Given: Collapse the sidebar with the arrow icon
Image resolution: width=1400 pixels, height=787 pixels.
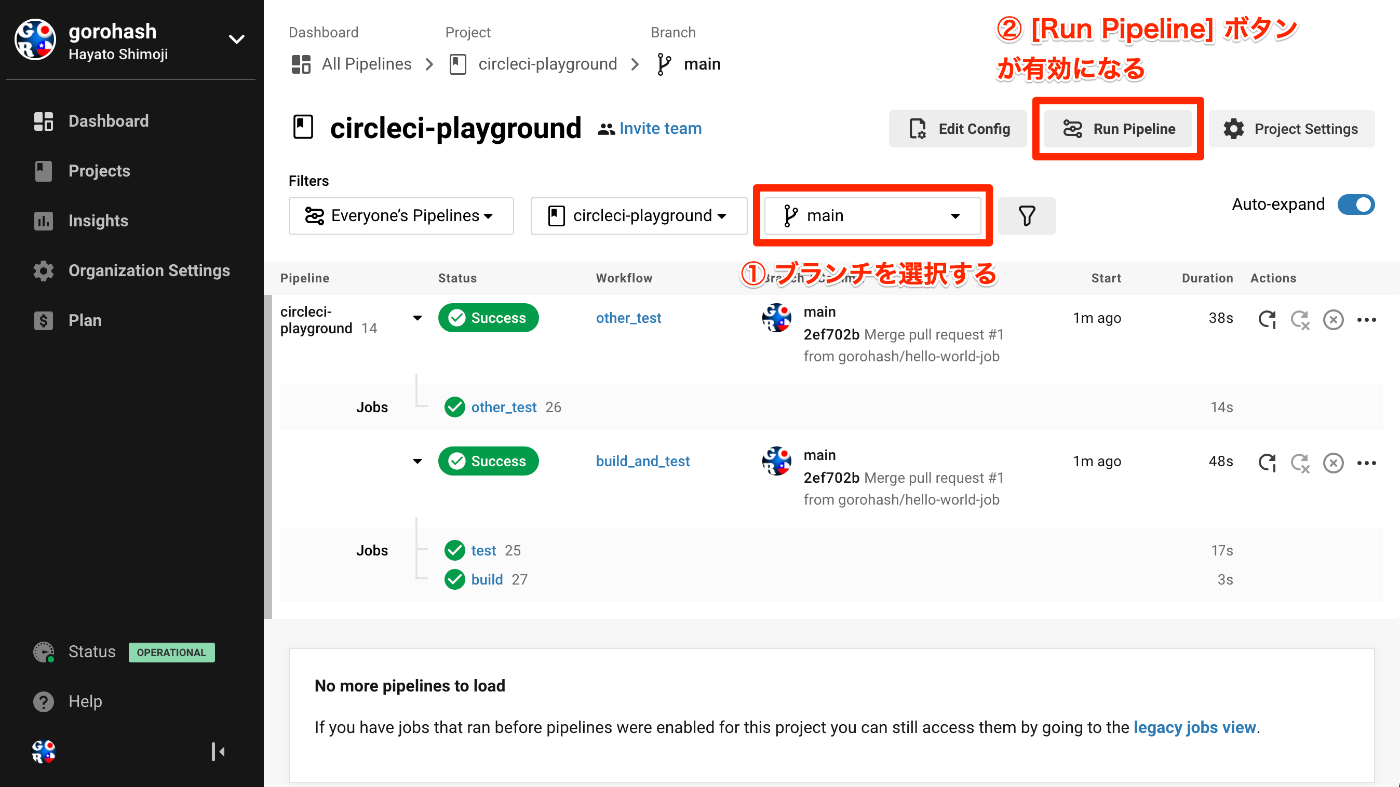Looking at the screenshot, I should (x=218, y=752).
